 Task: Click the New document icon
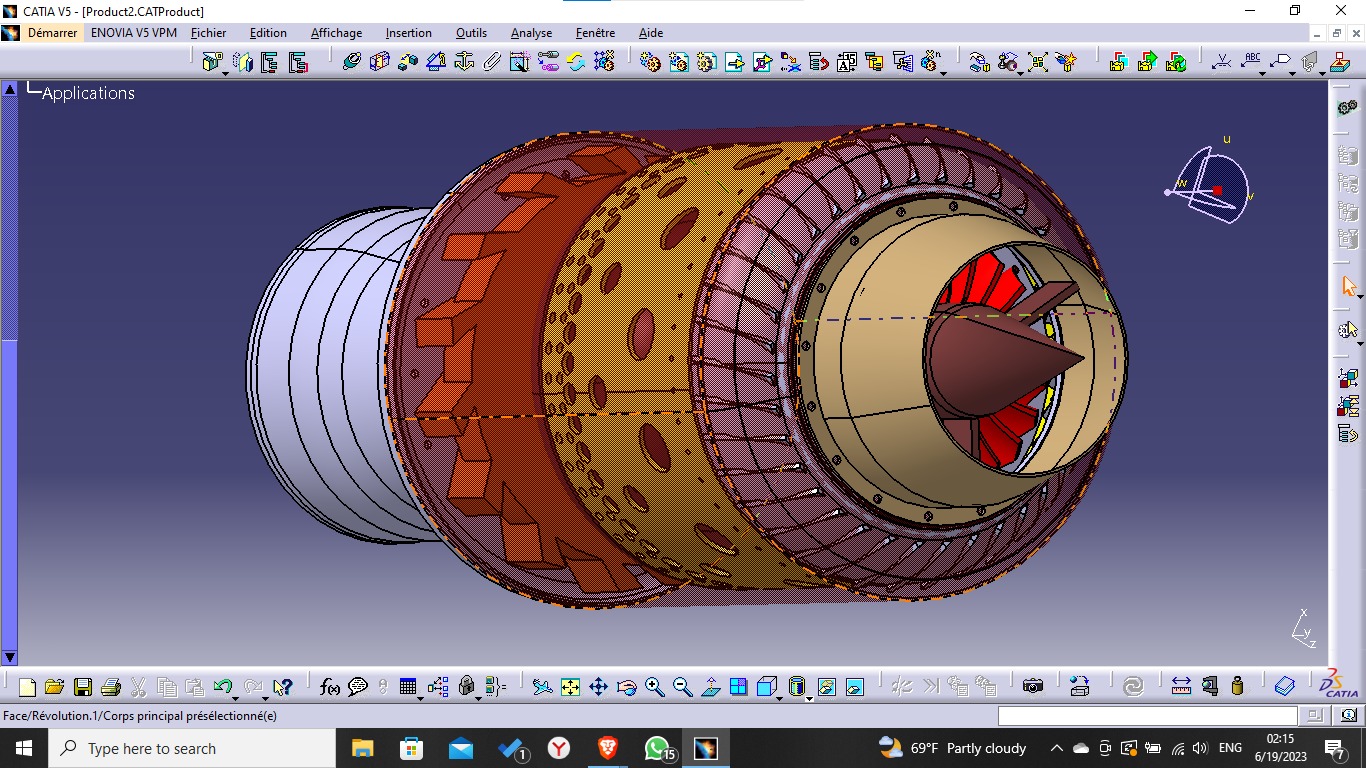(x=27, y=687)
